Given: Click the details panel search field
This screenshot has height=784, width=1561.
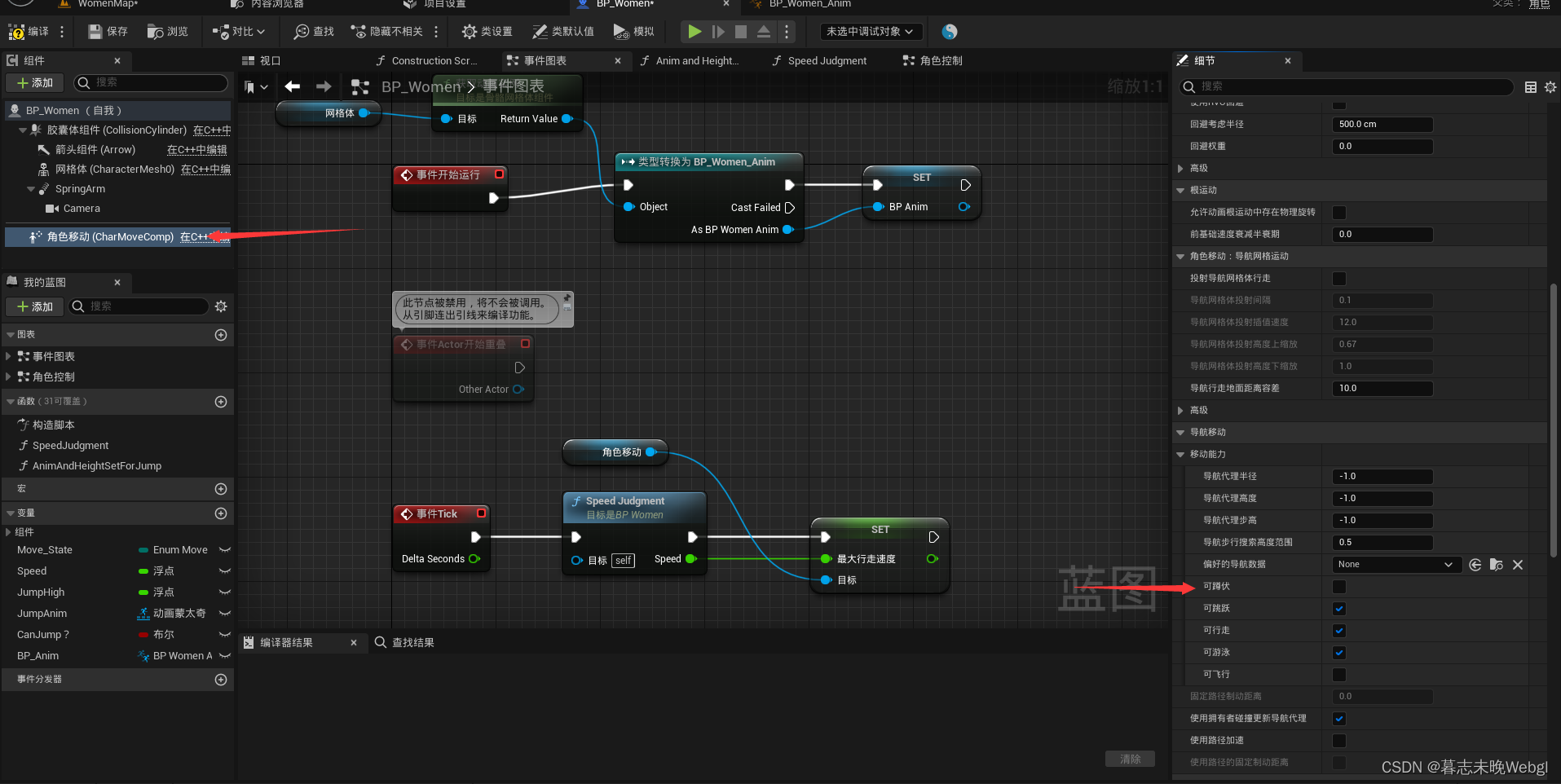Looking at the screenshot, I should pos(1346,86).
